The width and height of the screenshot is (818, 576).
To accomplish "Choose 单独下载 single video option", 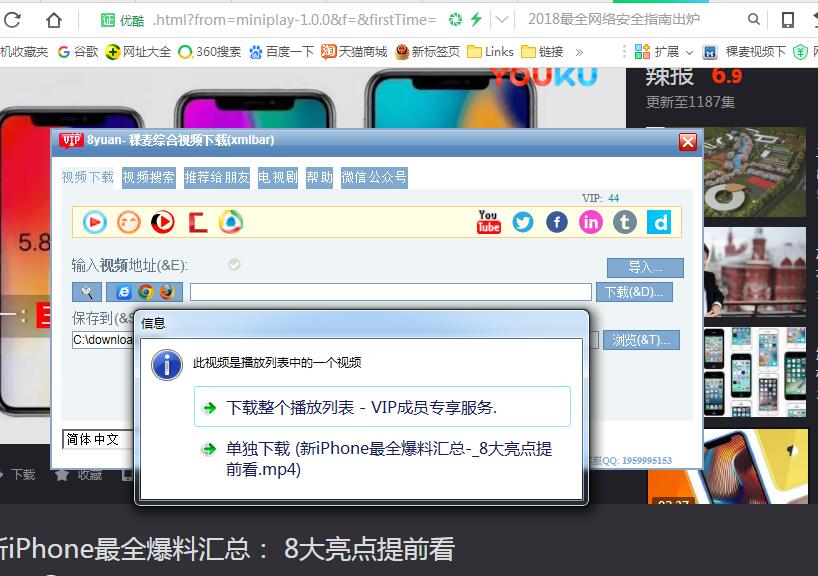I will click(x=382, y=459).
